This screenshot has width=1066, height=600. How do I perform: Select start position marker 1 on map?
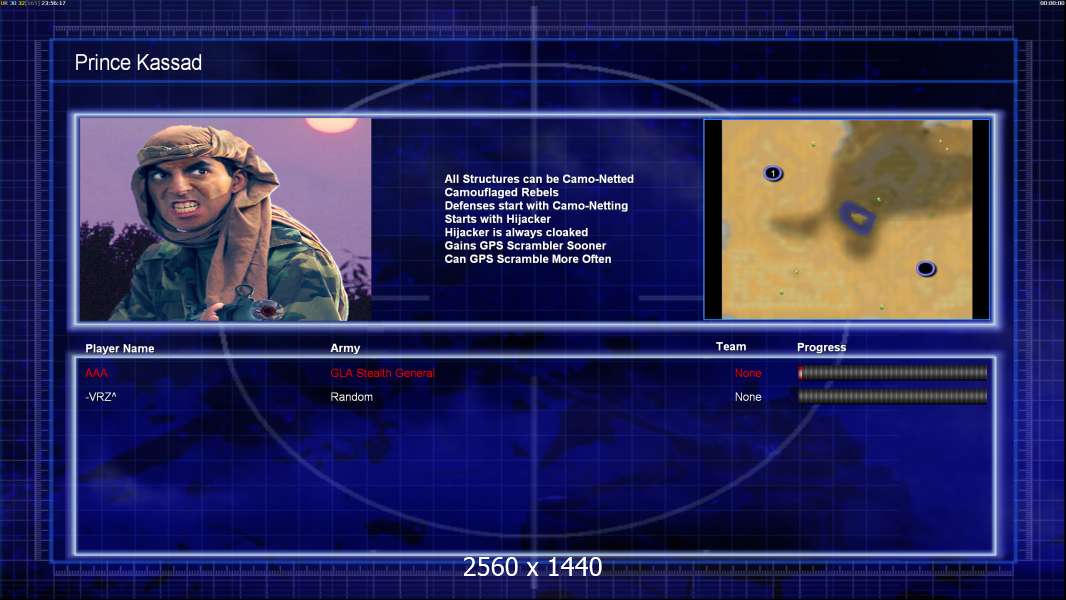click(773, 173)
